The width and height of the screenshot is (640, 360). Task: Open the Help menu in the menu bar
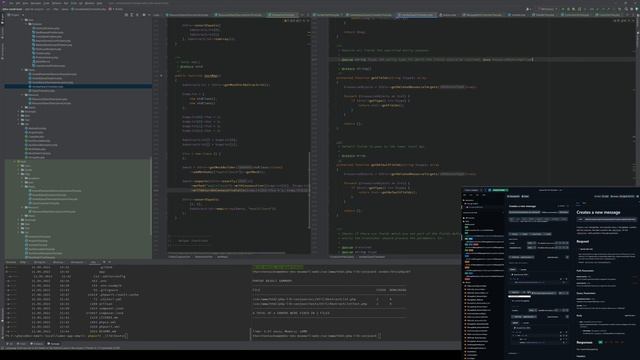tap(100, 3)
